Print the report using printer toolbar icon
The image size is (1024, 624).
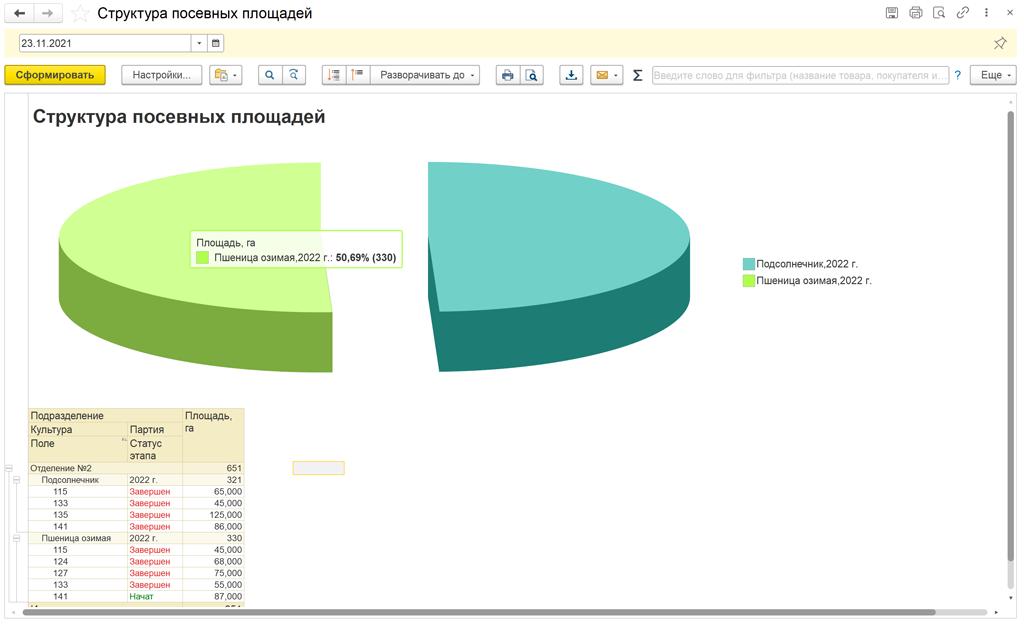click(x=508, y=75)
